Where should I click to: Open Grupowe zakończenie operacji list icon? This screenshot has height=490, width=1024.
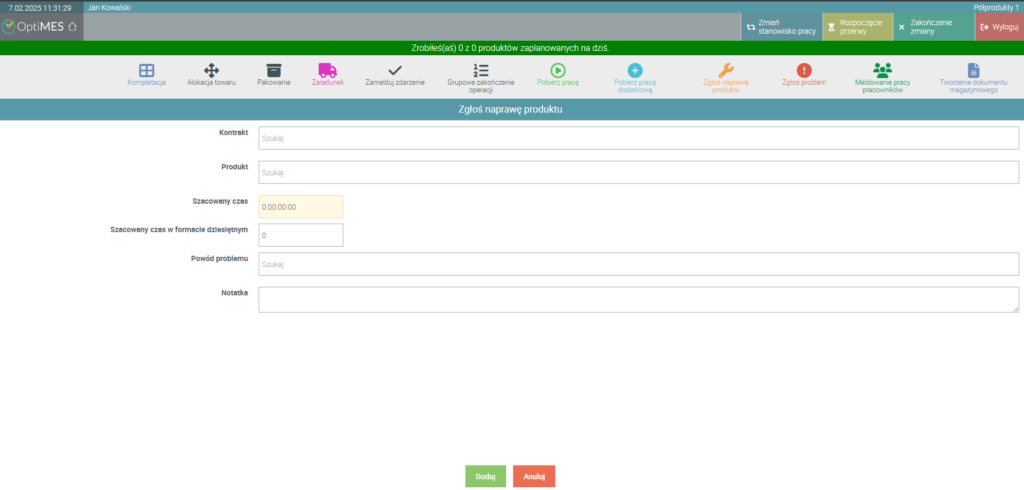pos(481,70)
